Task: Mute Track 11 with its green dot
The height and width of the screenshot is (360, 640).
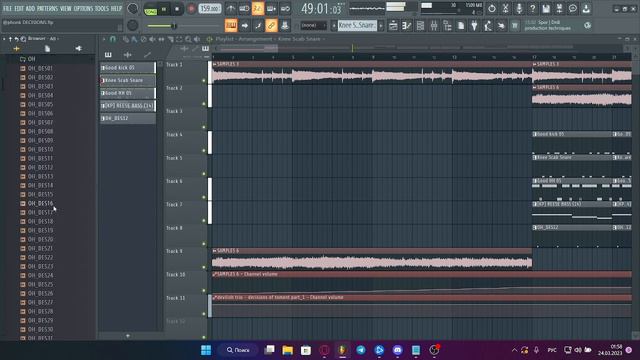Action: [204, 314]
